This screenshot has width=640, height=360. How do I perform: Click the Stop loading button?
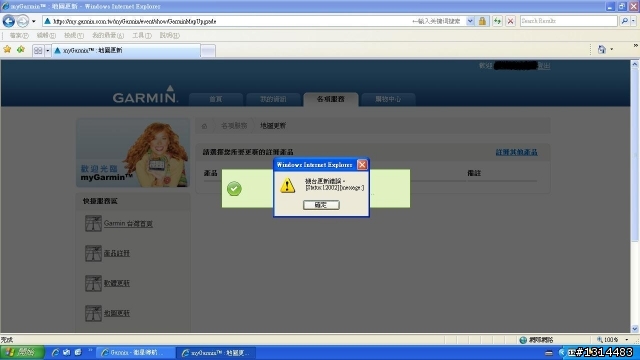point(510,21)
